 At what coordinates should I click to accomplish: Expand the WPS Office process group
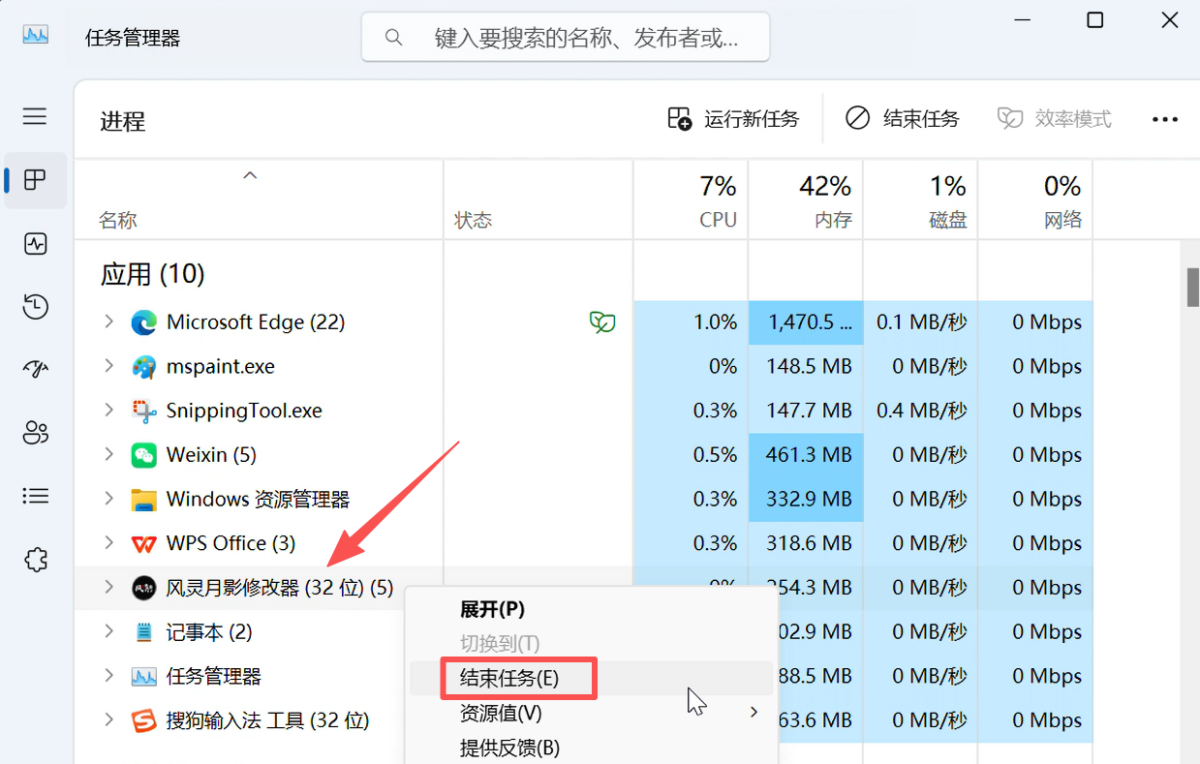[109, 543]
